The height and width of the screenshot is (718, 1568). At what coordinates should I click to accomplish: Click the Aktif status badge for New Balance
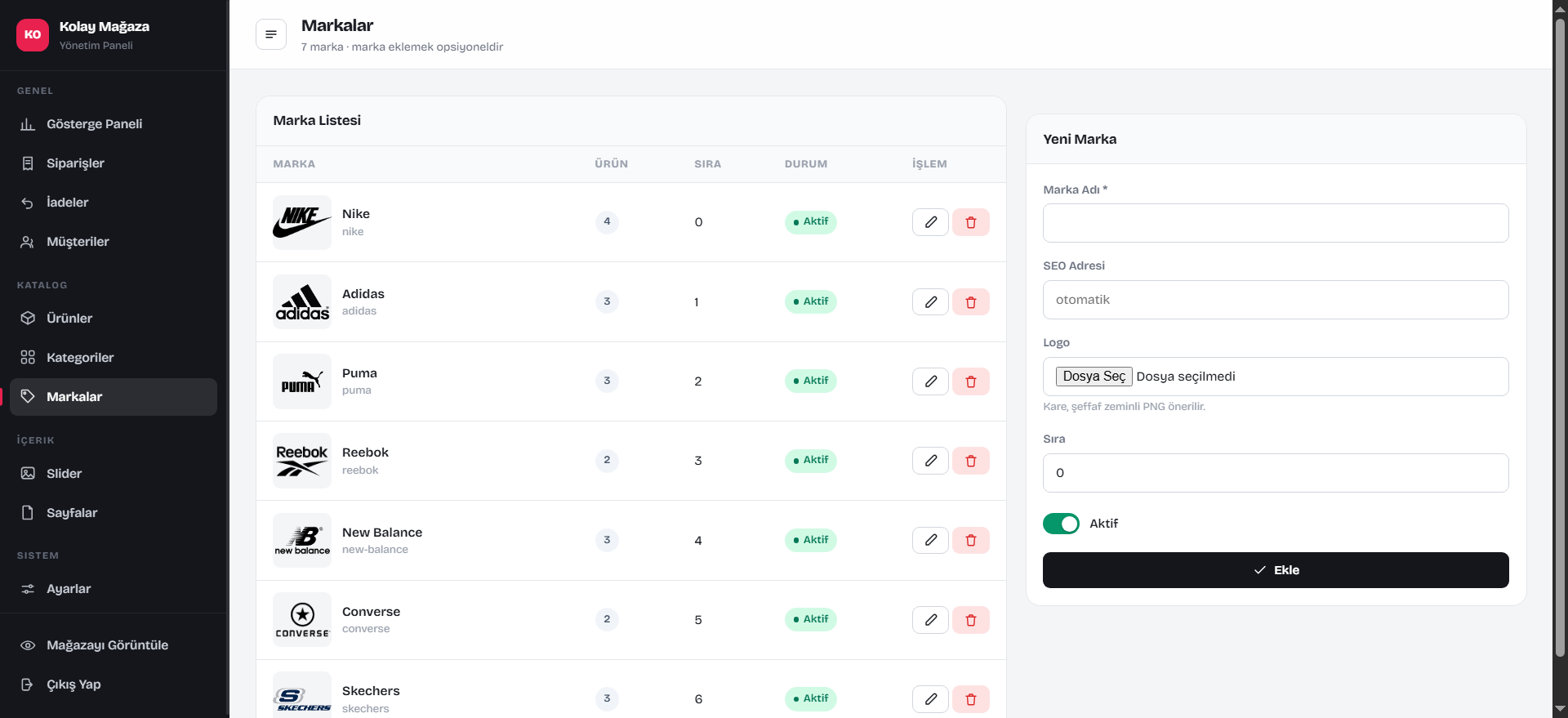[x=811, y=540]
